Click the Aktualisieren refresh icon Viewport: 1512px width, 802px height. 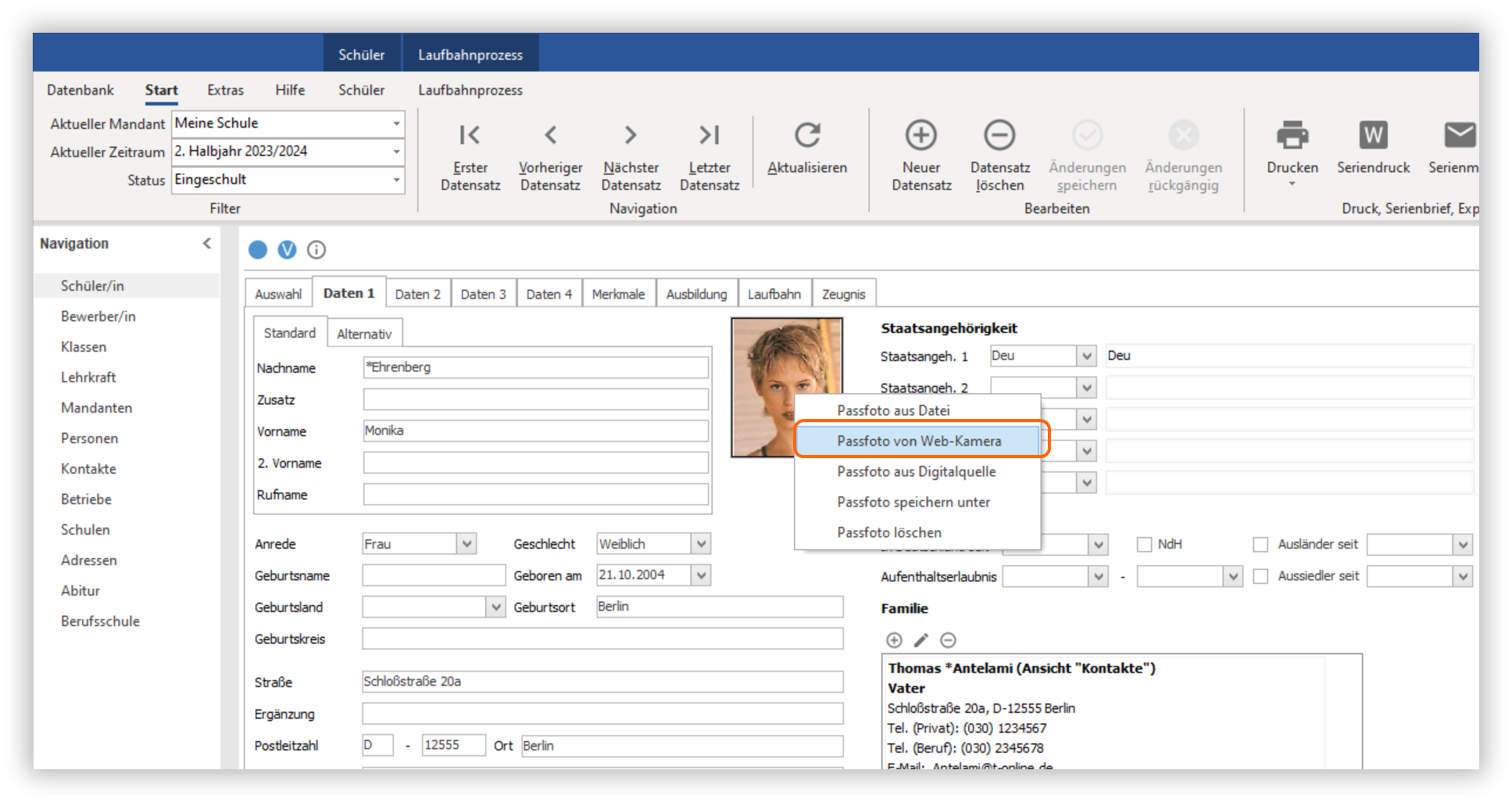807,135
